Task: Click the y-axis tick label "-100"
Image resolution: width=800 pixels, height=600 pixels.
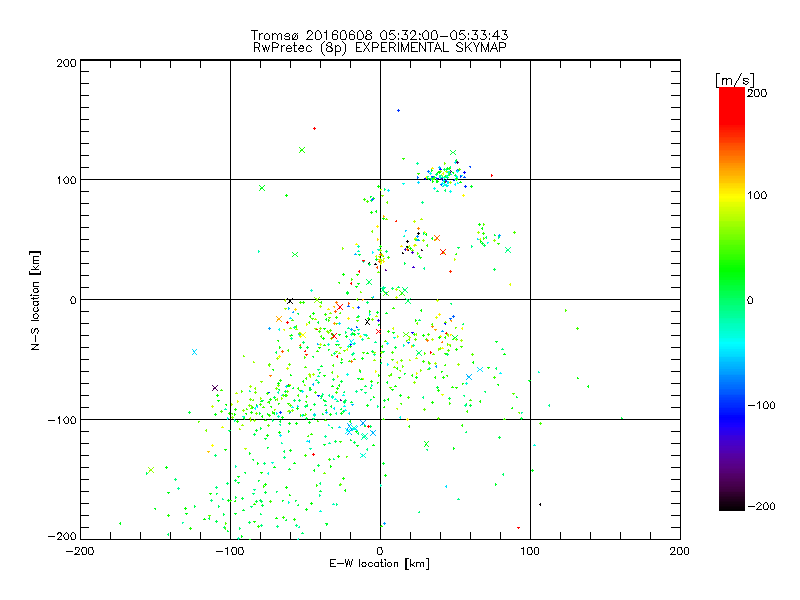Action: point(62,420)
